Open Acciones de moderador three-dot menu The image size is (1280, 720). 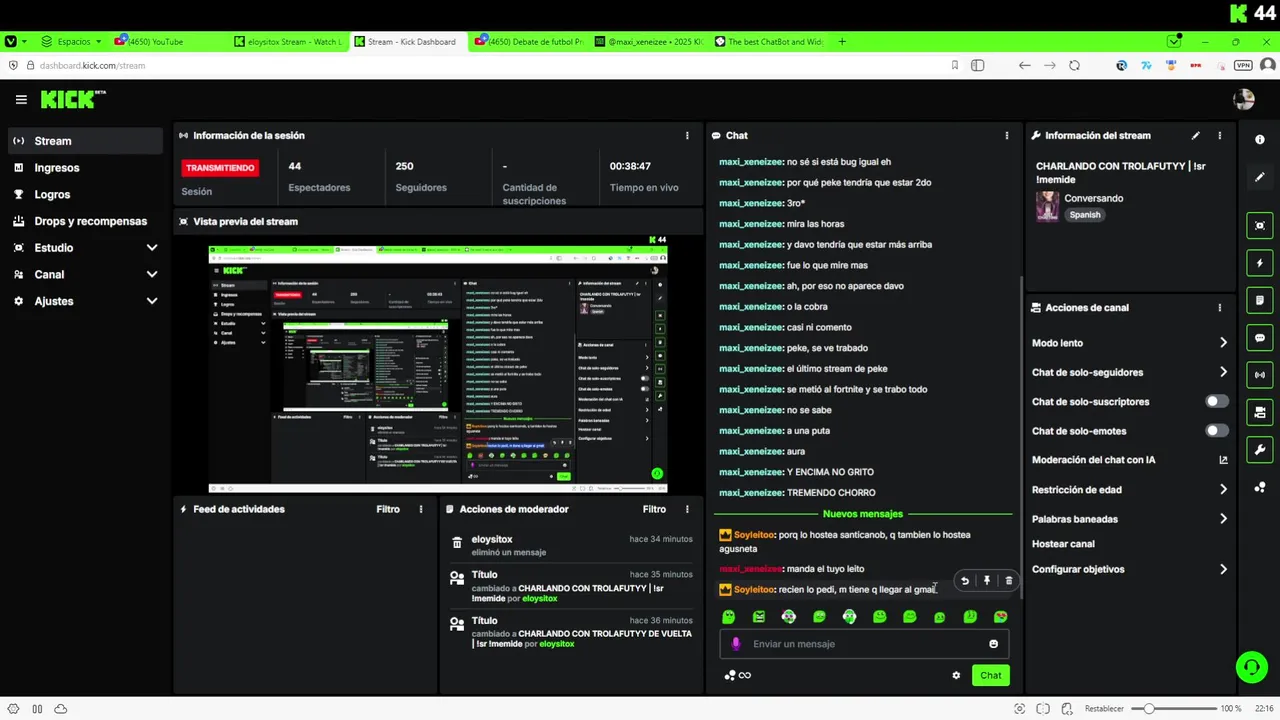point(687,509)
